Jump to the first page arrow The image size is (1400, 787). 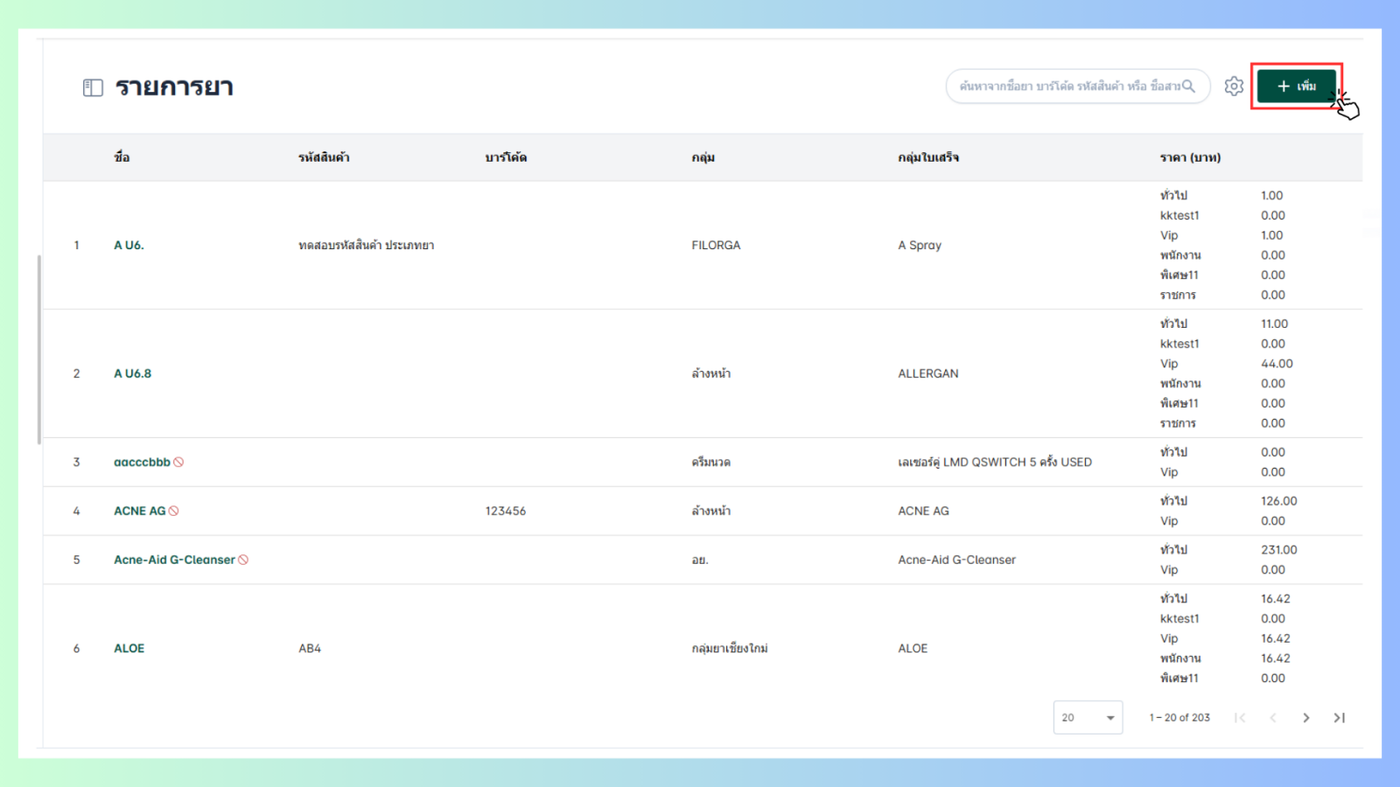[x=1240, y=718]
